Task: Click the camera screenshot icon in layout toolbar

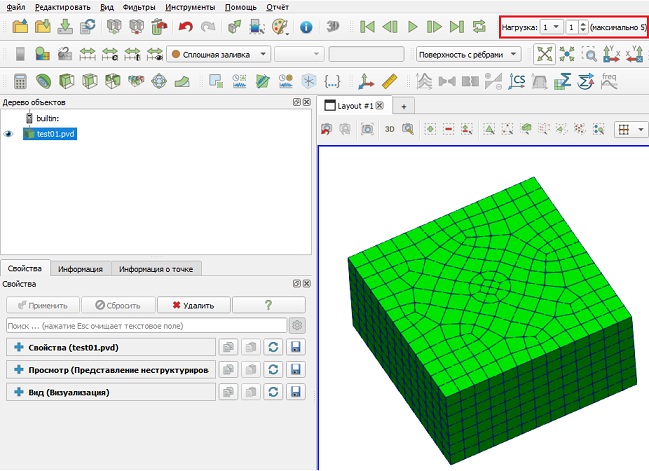Action: [367, 129]
